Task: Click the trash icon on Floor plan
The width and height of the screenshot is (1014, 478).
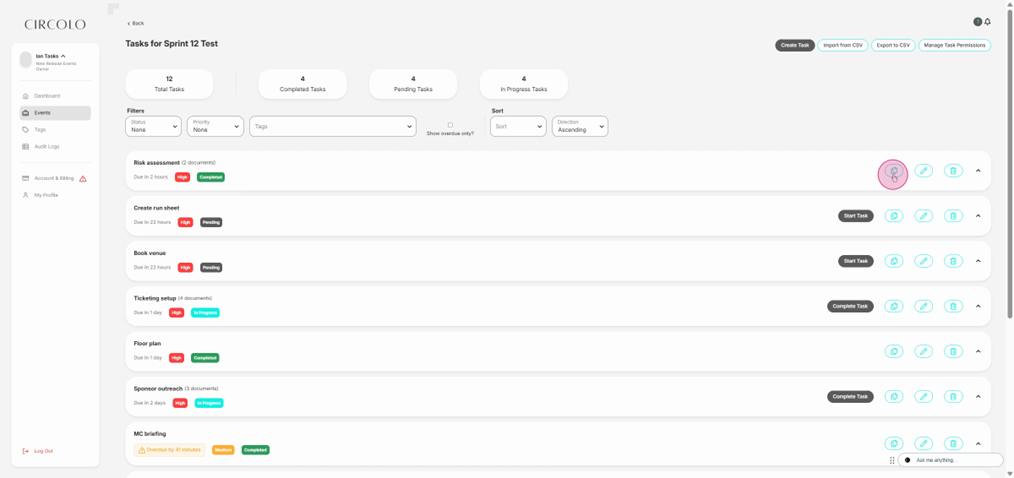Action: point(953,351)
